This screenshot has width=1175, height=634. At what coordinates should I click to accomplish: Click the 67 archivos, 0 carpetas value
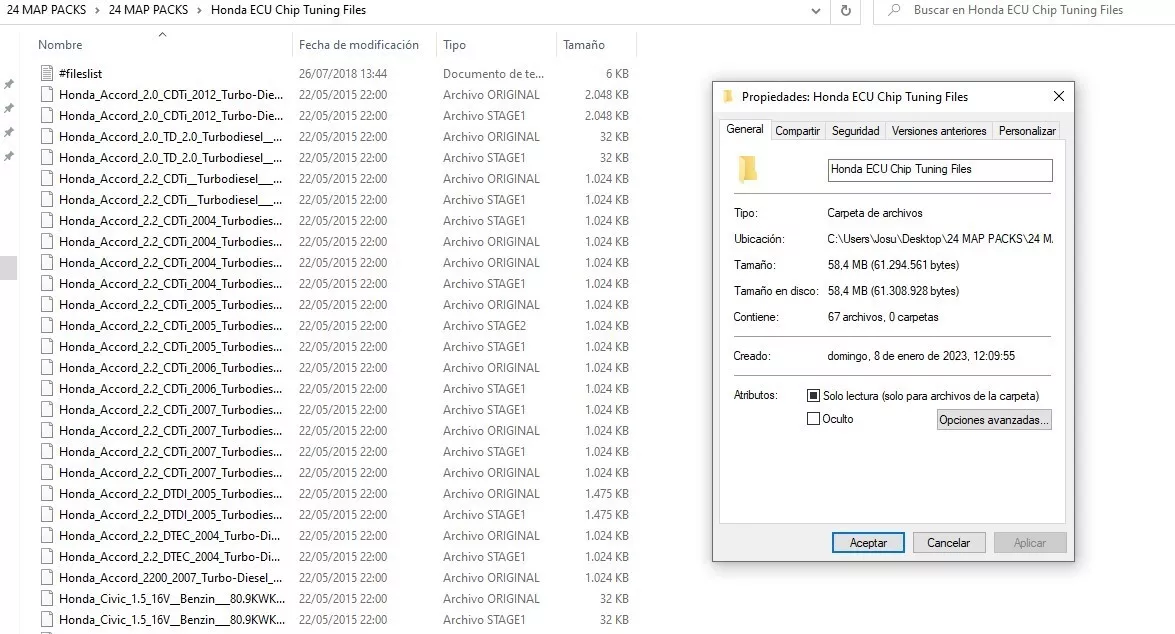coord(883,317)
